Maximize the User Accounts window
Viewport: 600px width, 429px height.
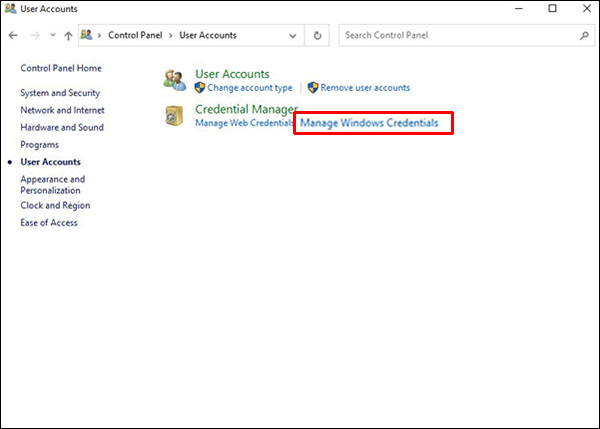pos(553,8)
